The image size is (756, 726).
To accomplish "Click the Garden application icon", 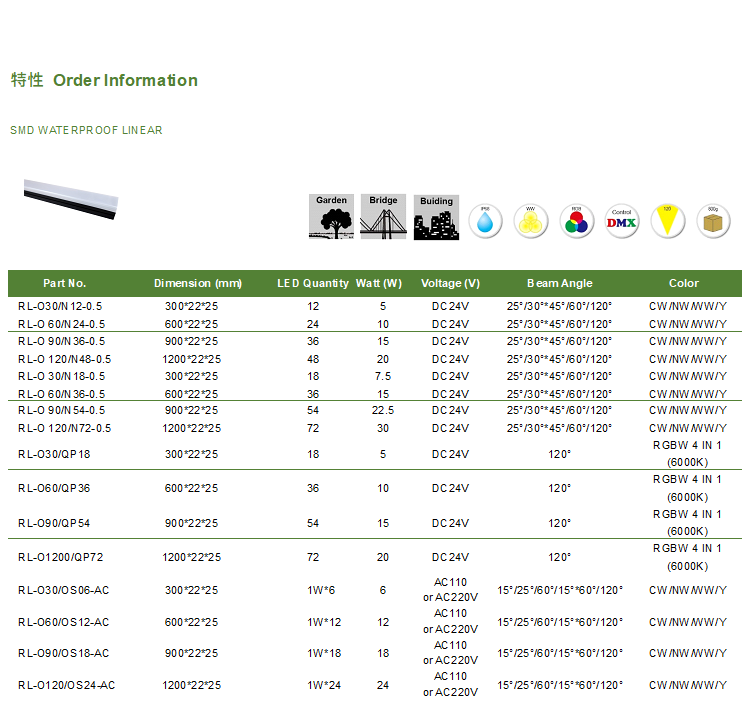I will pos(331,216).
